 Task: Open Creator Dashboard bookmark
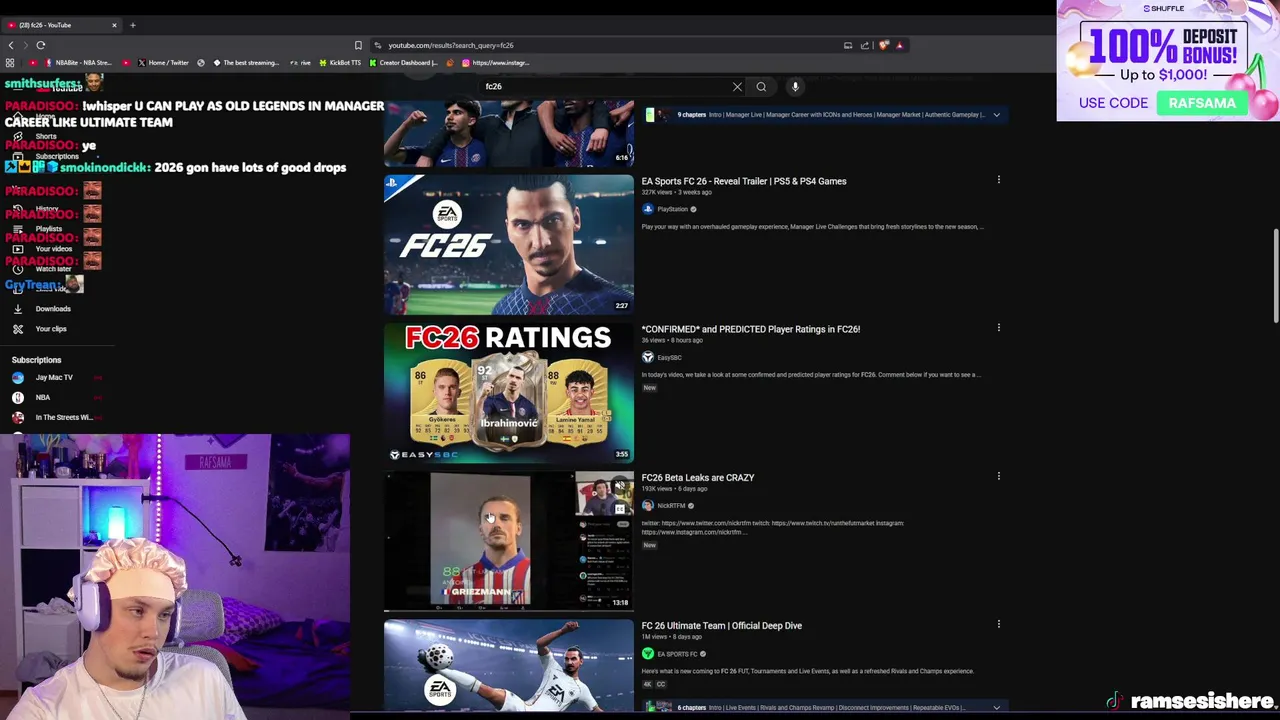pyautogui.click(x=404, y=63)
